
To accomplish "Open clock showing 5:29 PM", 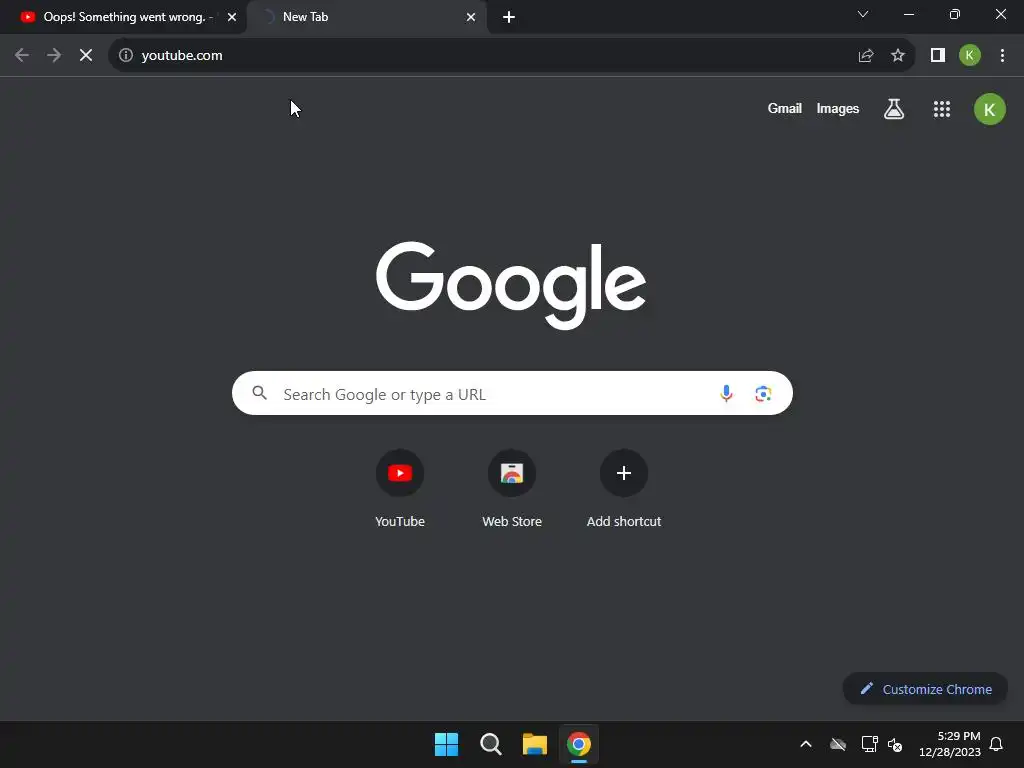I will 950,744.
